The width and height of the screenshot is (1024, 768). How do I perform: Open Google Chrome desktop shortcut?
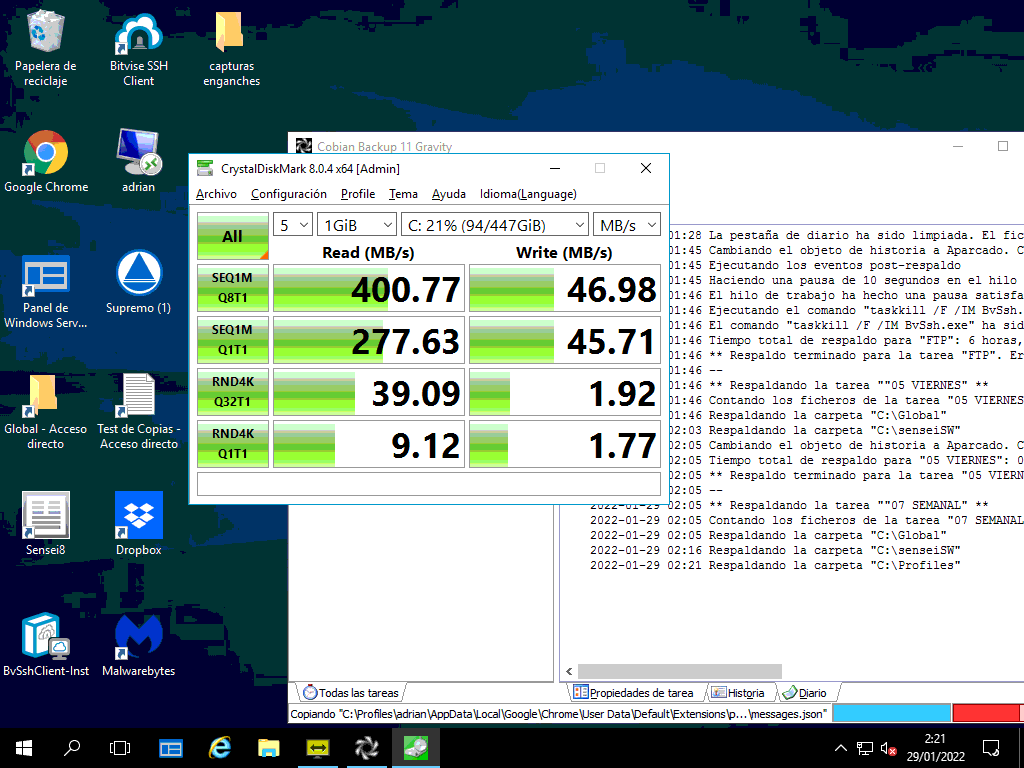pyautogui.click(x=46, y=160)
